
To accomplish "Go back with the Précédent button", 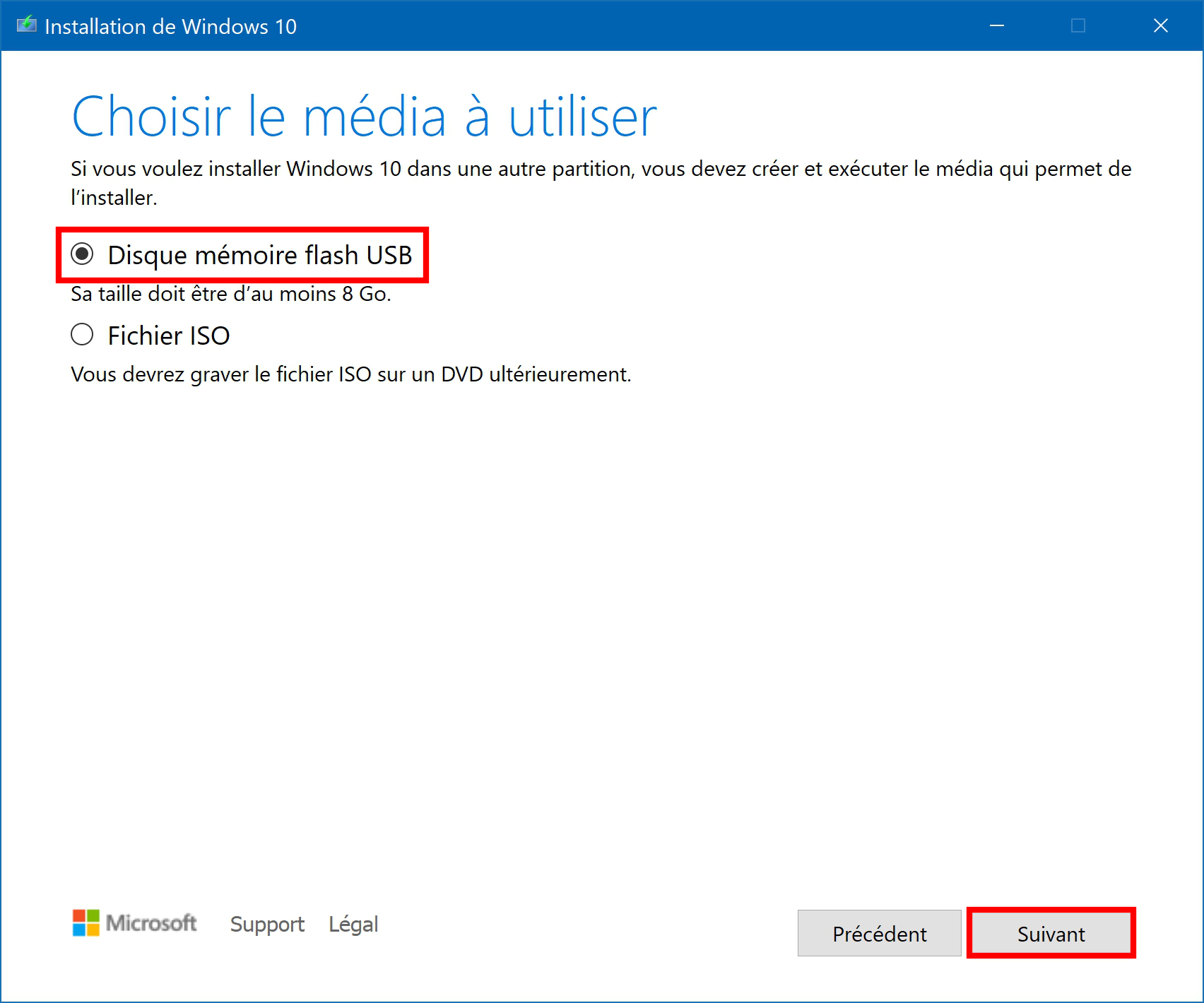I will pos(879,934).
